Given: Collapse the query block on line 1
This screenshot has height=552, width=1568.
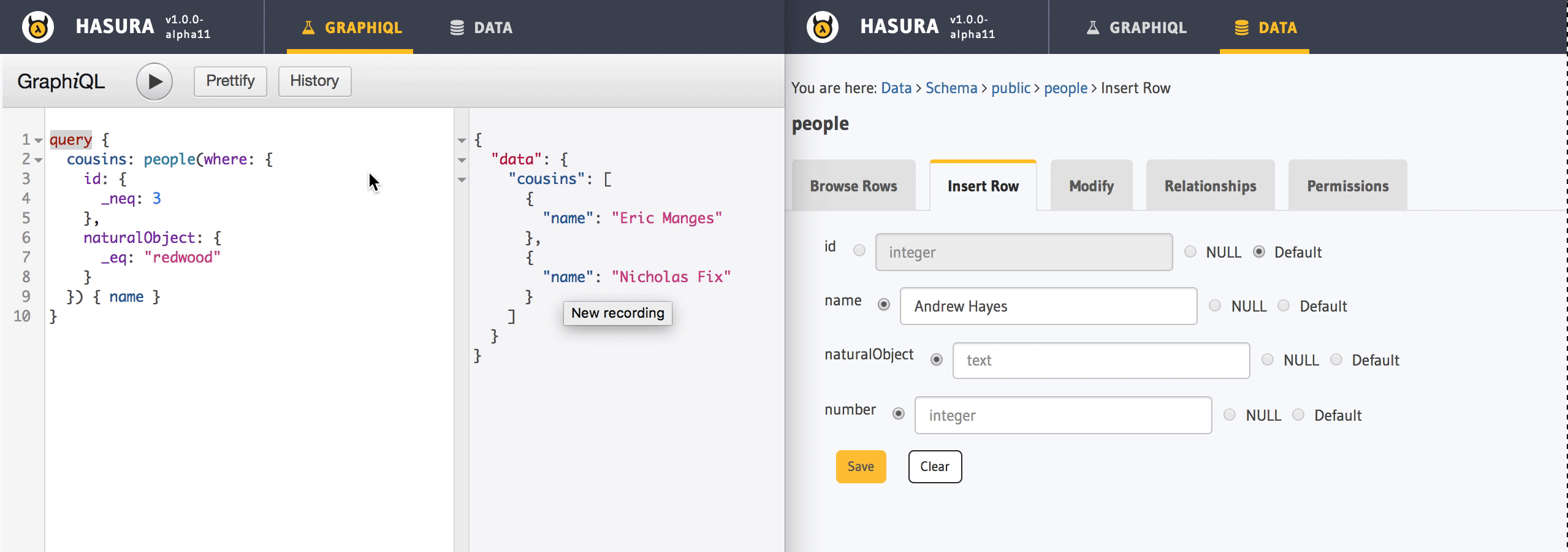Looking at the screenshot, I should [x=39, y=140].
